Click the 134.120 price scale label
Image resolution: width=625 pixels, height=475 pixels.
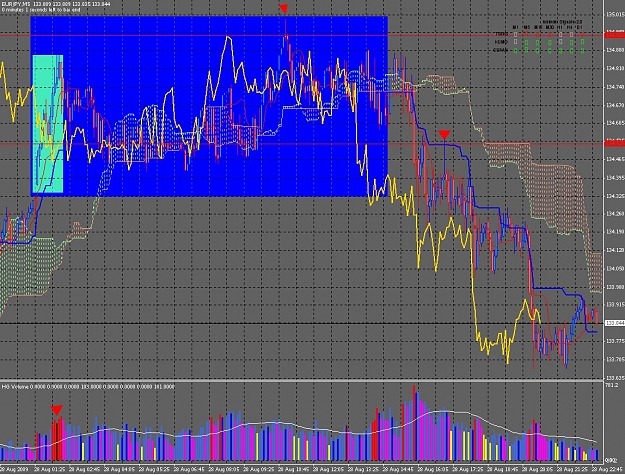pos(615,250)
